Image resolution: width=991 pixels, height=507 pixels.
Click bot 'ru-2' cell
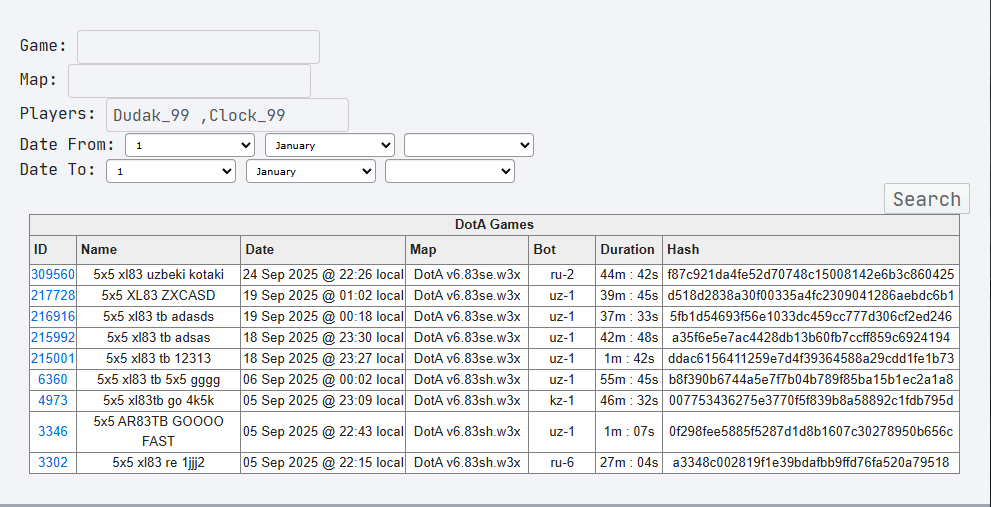pyautogui.click(x=562, y=274)
